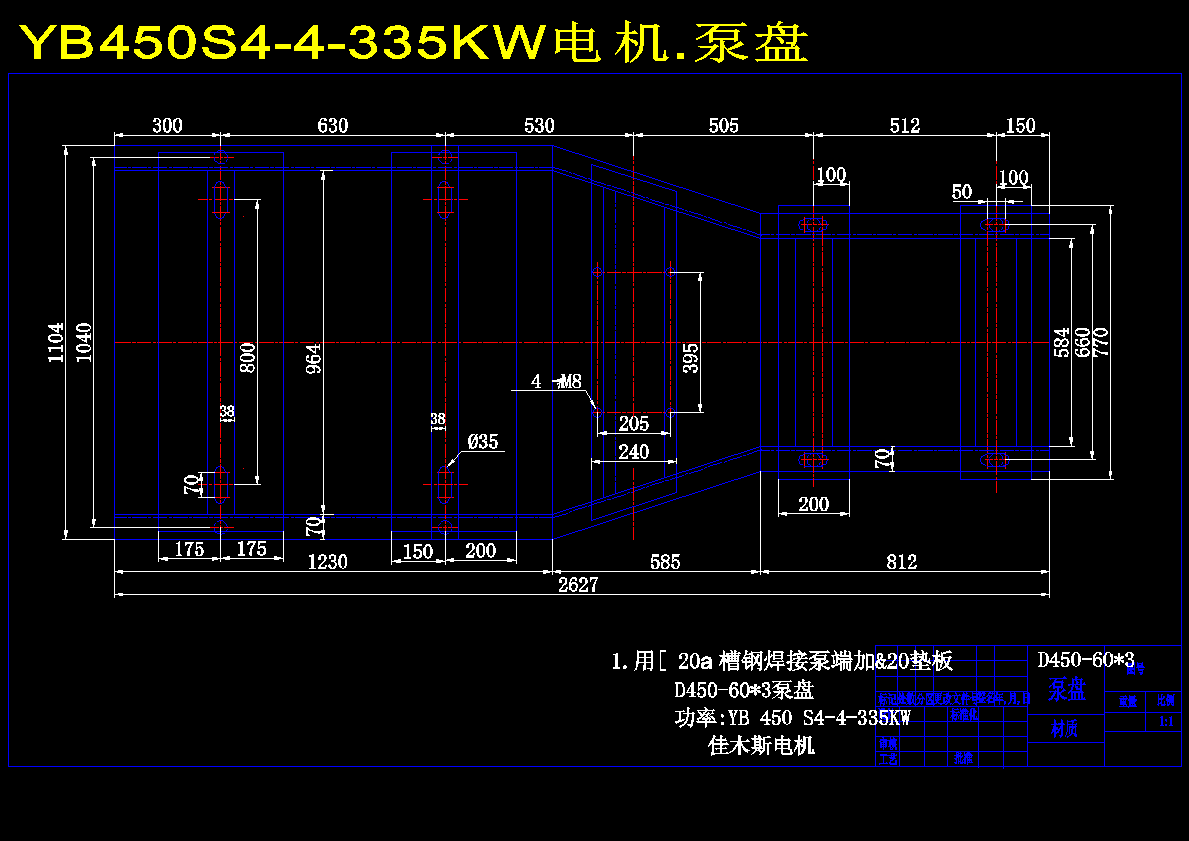Pick the 530 top dimension text
1189x841 pixels.
(x=539, y=125)
